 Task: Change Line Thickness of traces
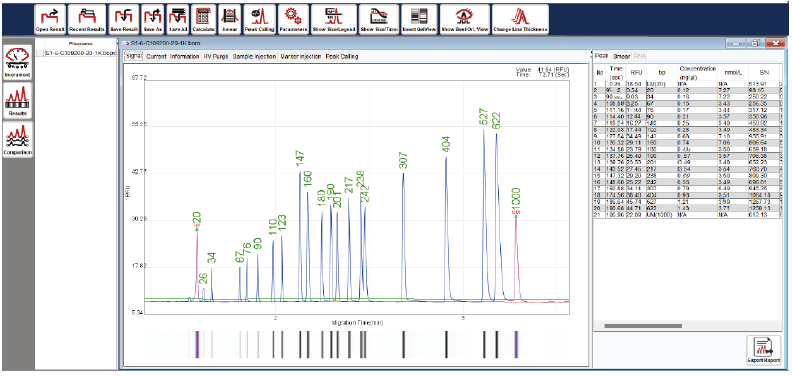coord(520,19)
